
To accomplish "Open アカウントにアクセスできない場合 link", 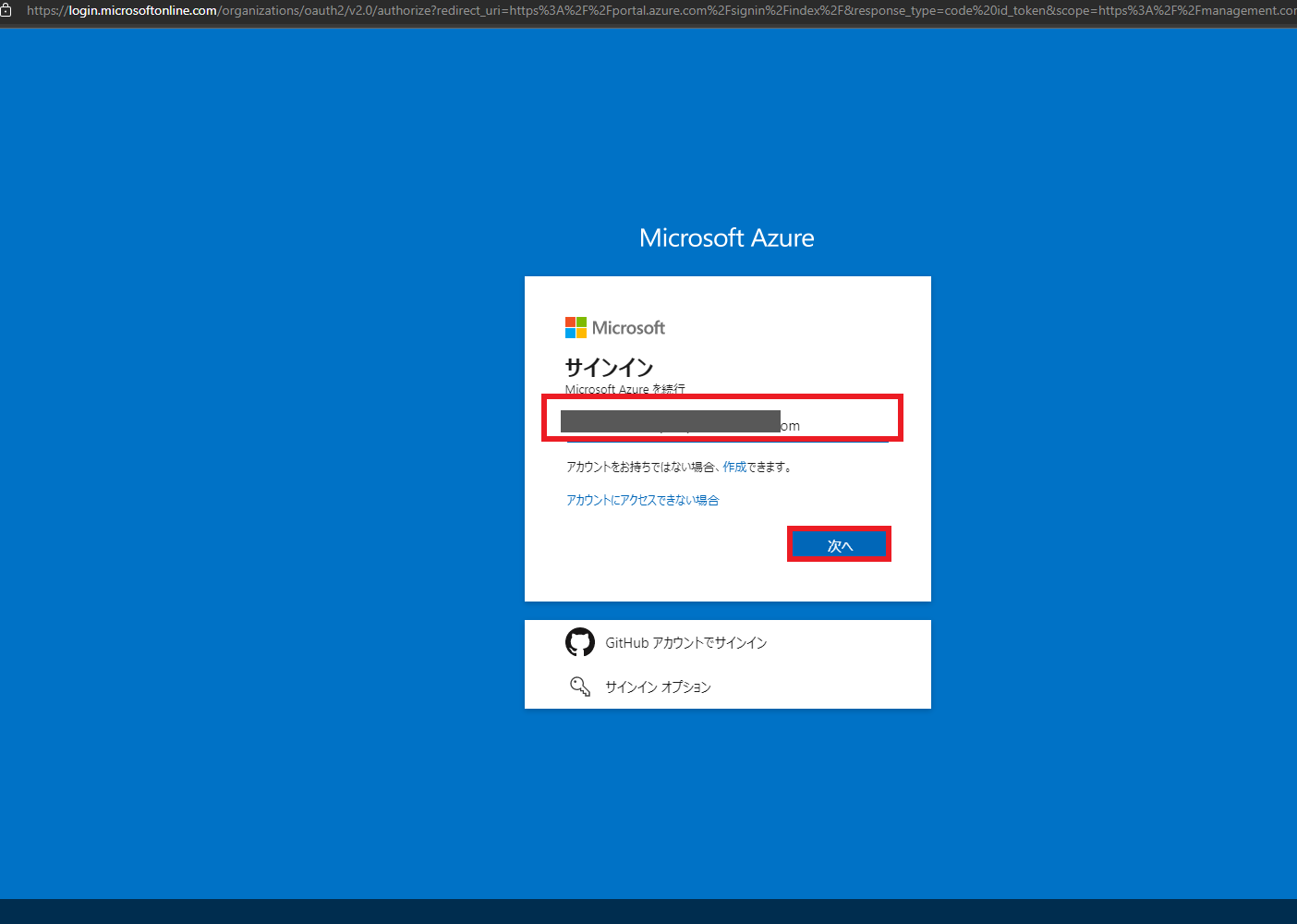I will pyautogui.click(x=642, y=500).
